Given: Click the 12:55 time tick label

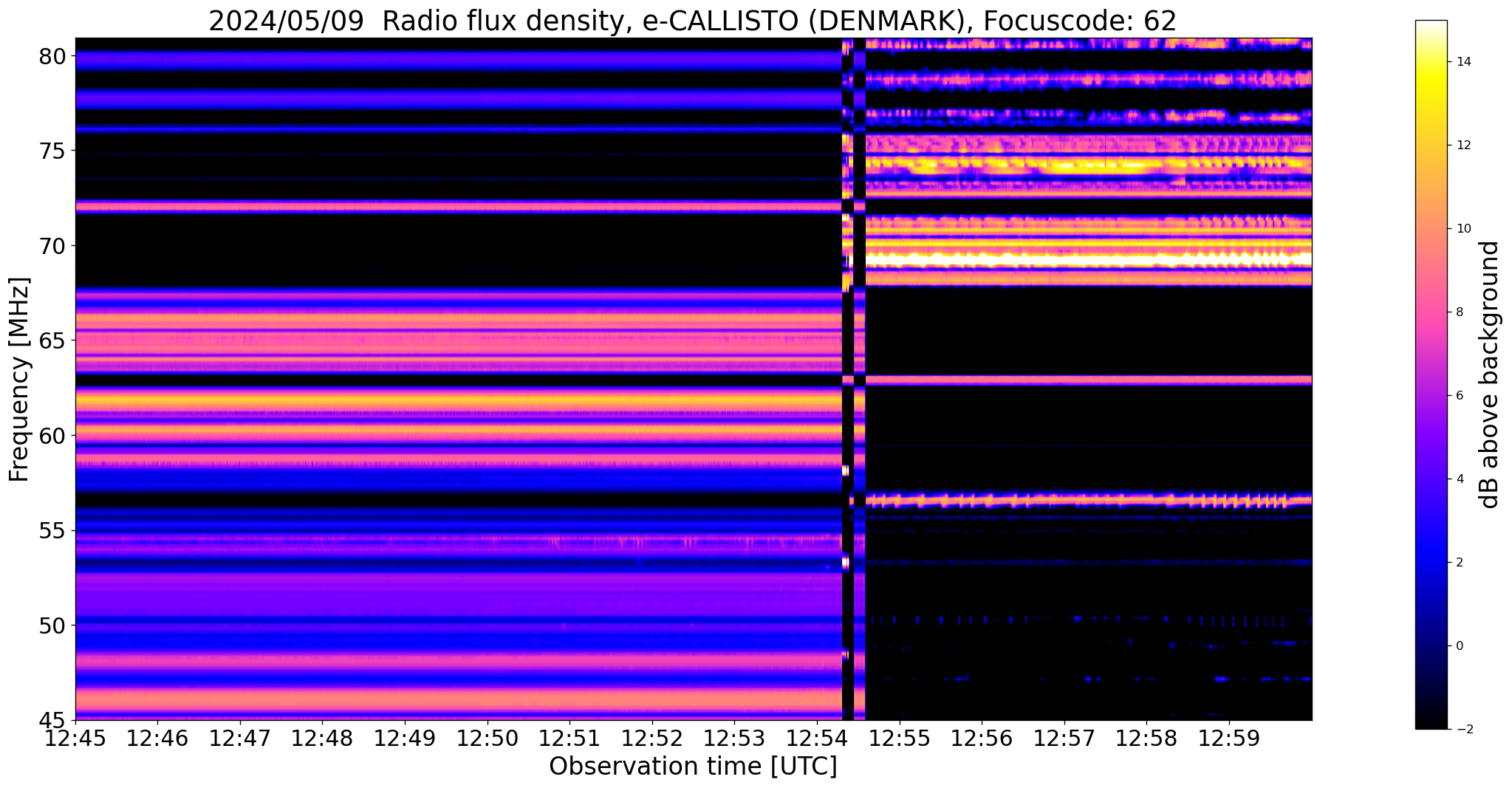Looking at the screenshot, I should [x=900, y=738].
